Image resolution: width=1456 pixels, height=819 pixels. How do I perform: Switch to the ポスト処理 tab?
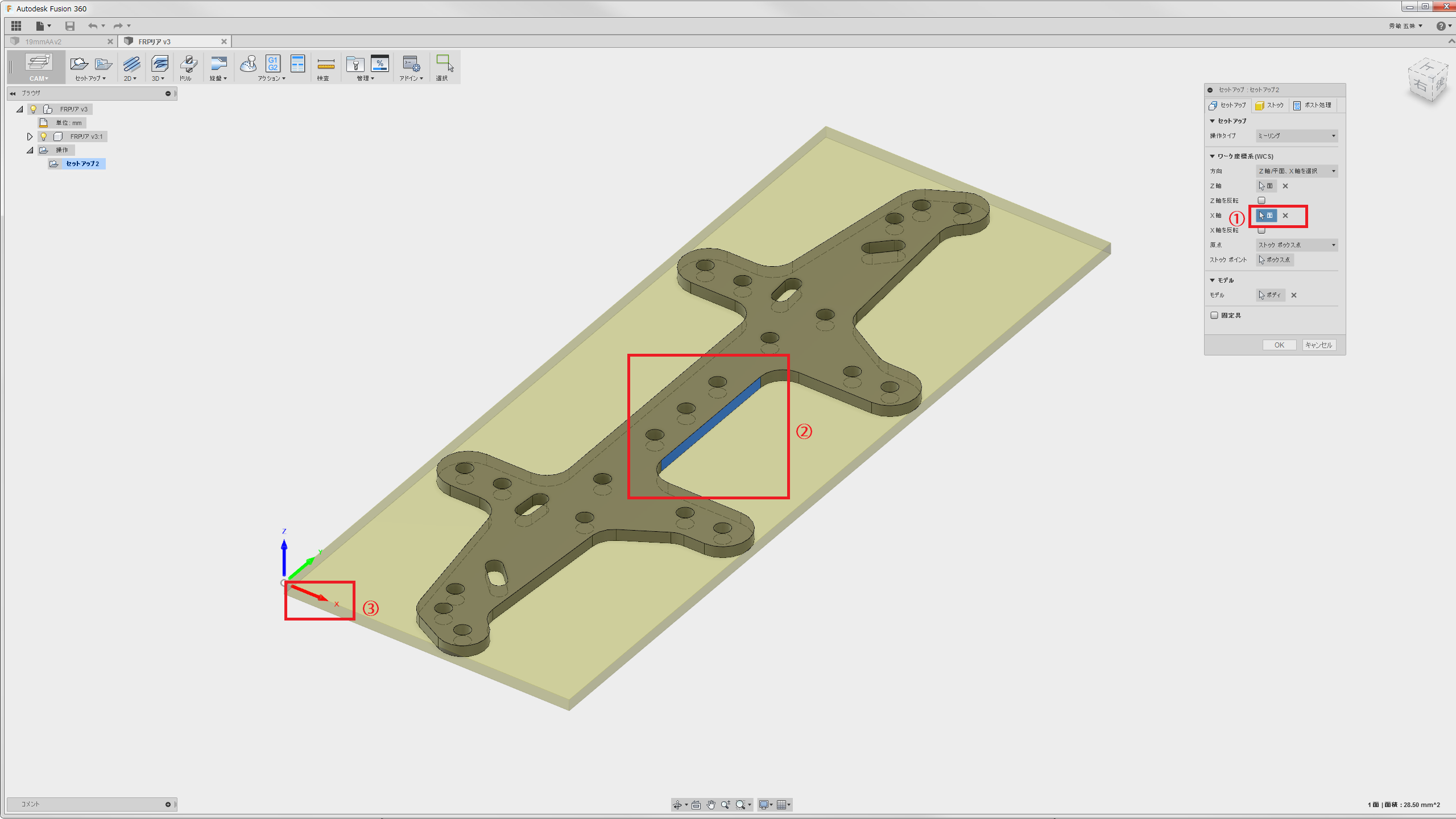pos(1312,105)
